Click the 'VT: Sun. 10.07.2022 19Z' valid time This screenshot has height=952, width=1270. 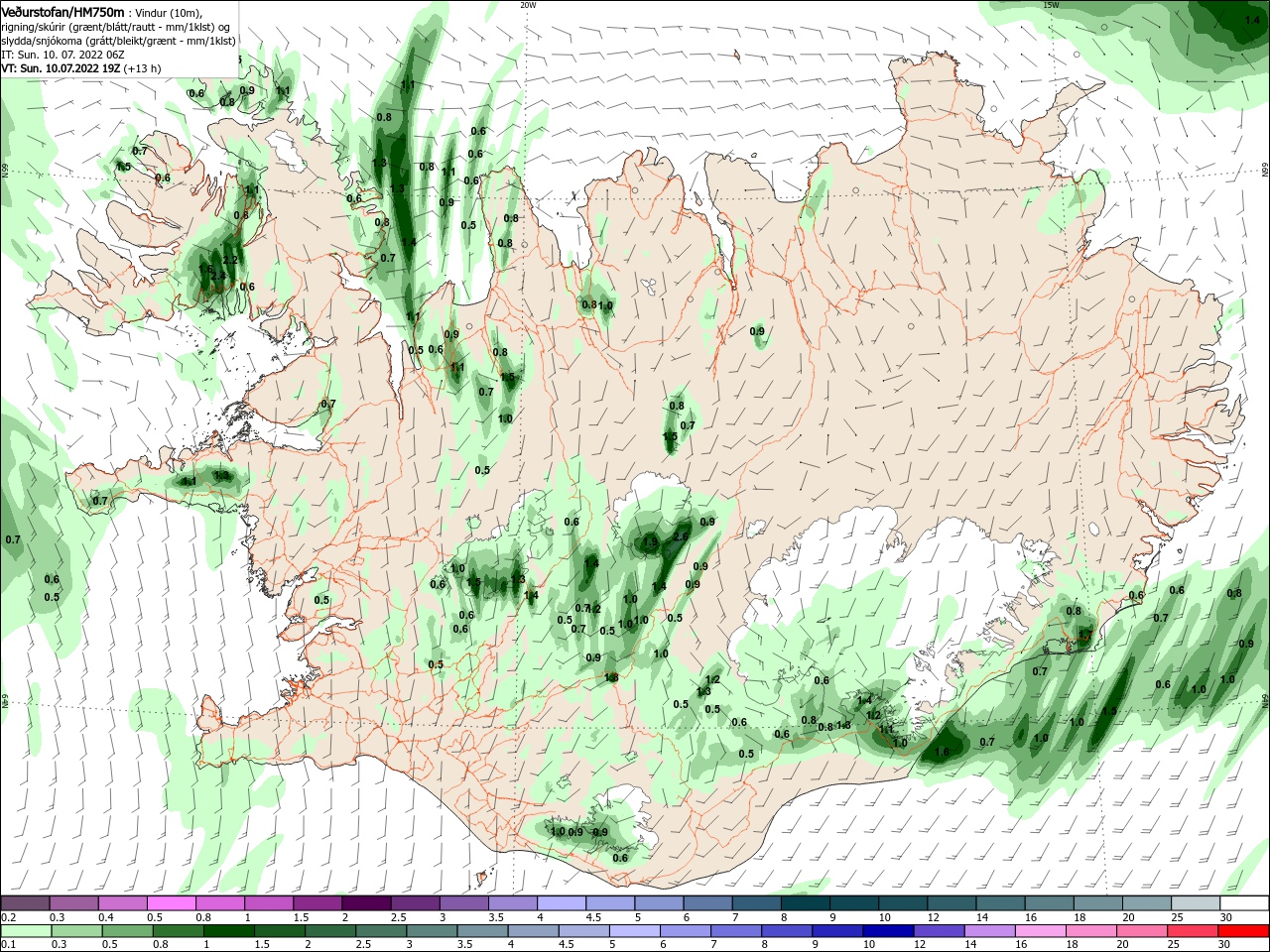coord(61,68)
